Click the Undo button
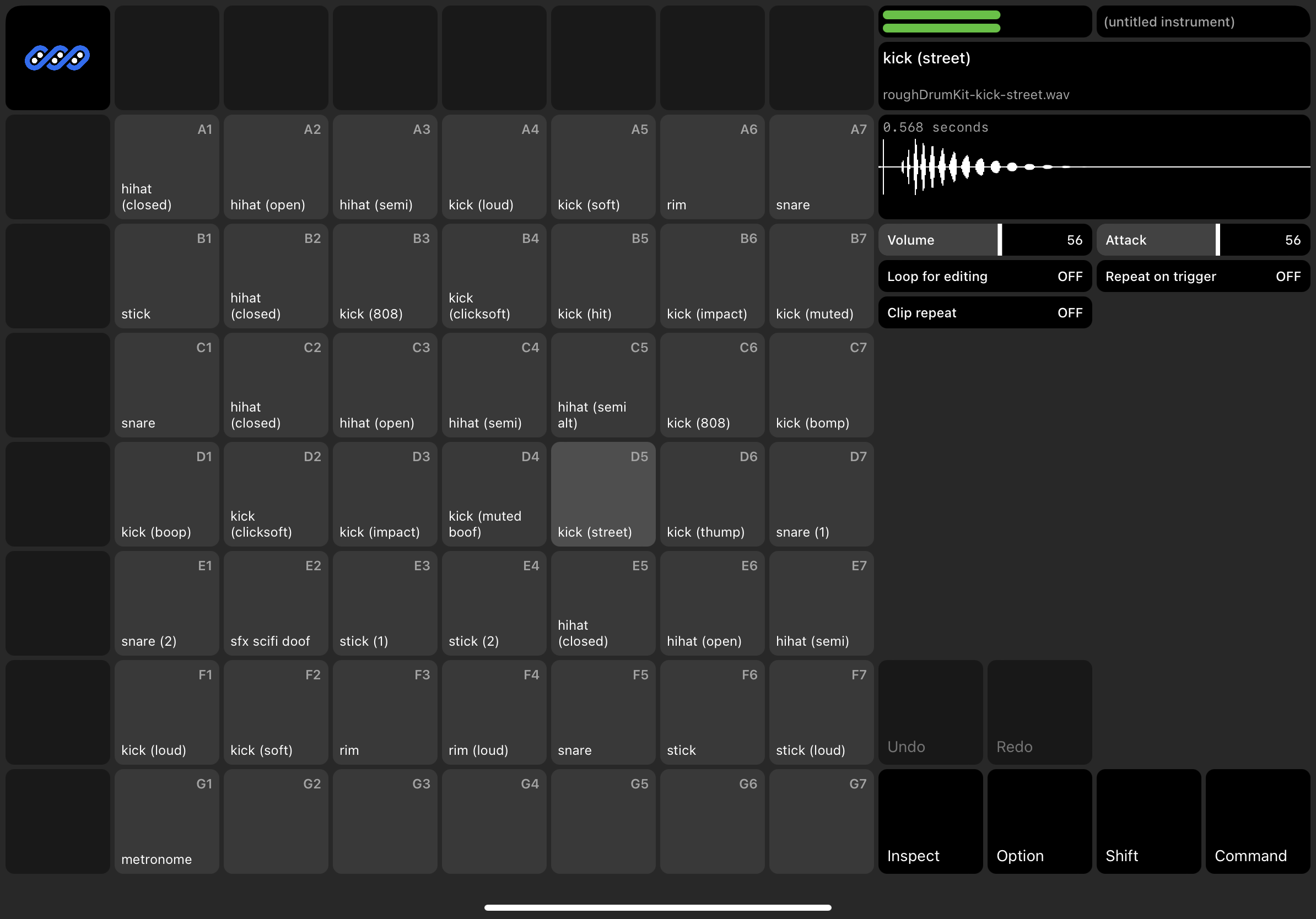 [x=929, y=712]
